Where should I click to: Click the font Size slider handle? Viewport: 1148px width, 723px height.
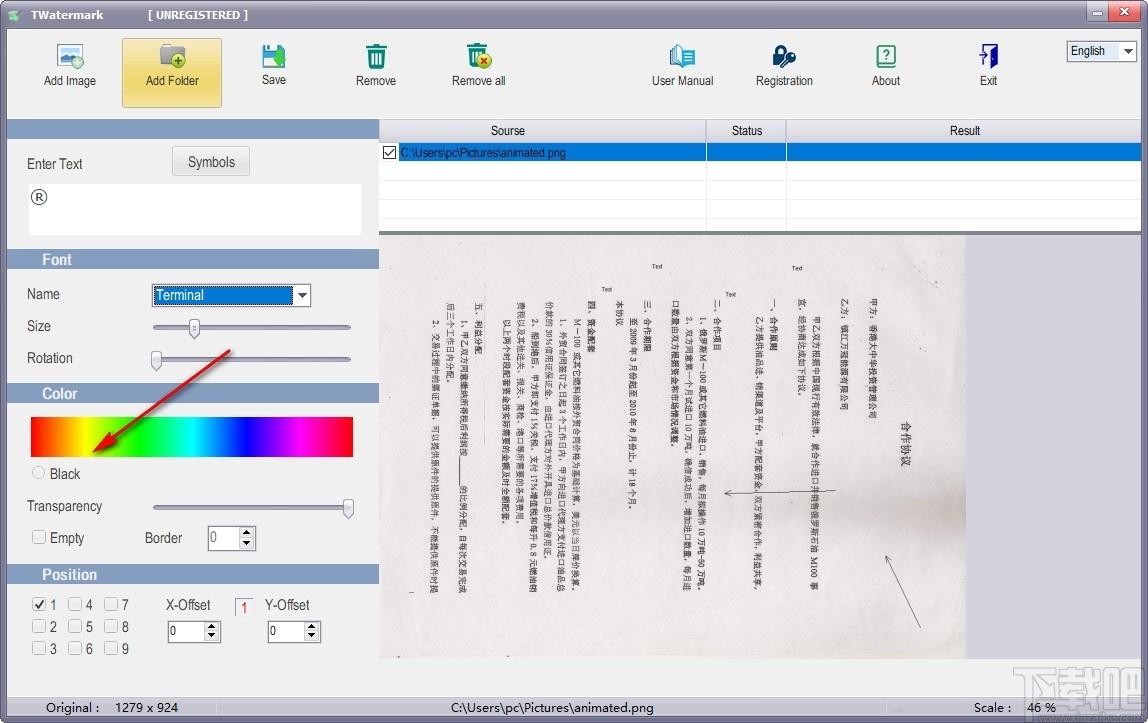pos(194,328)
